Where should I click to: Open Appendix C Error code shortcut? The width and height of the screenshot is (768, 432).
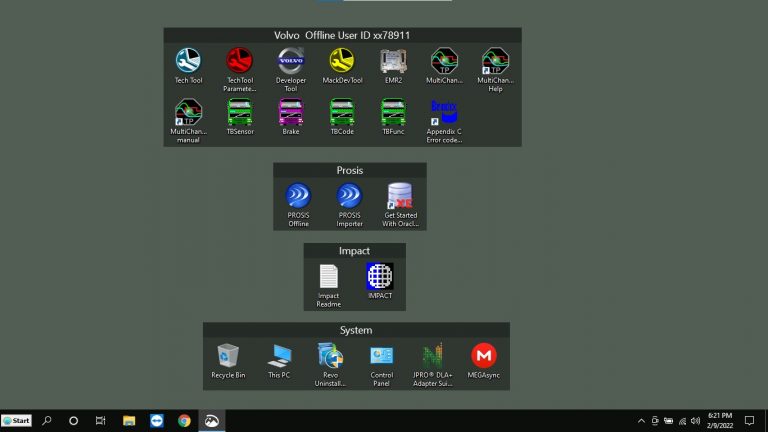point(444,111)
